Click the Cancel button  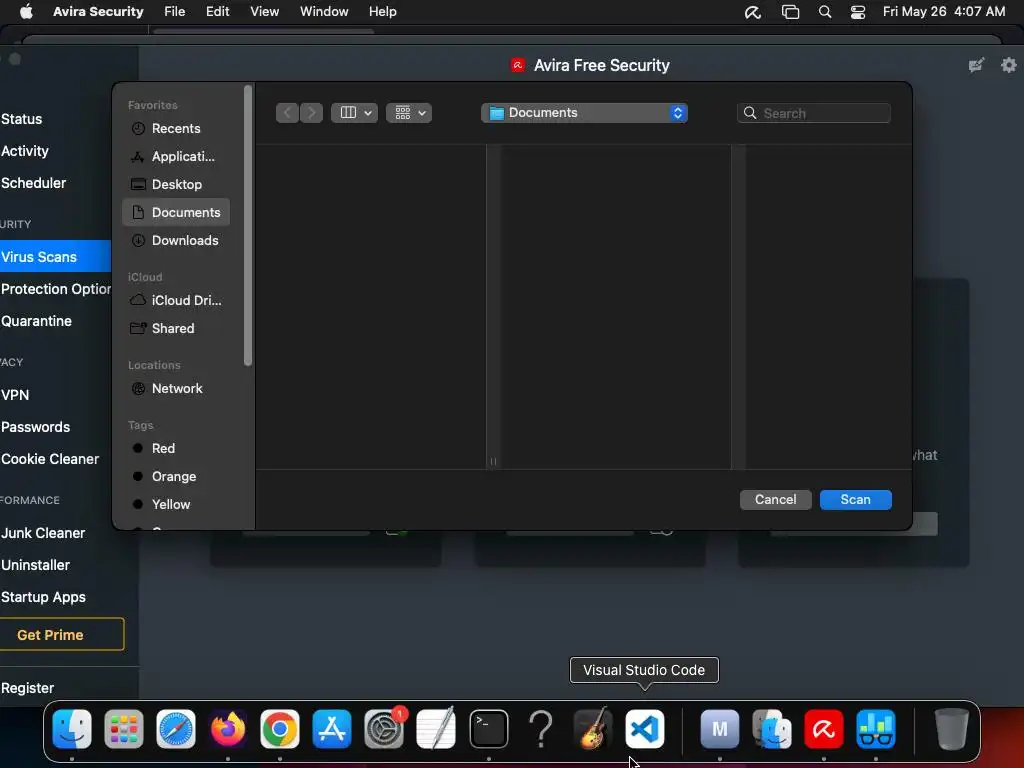point(775,500)
